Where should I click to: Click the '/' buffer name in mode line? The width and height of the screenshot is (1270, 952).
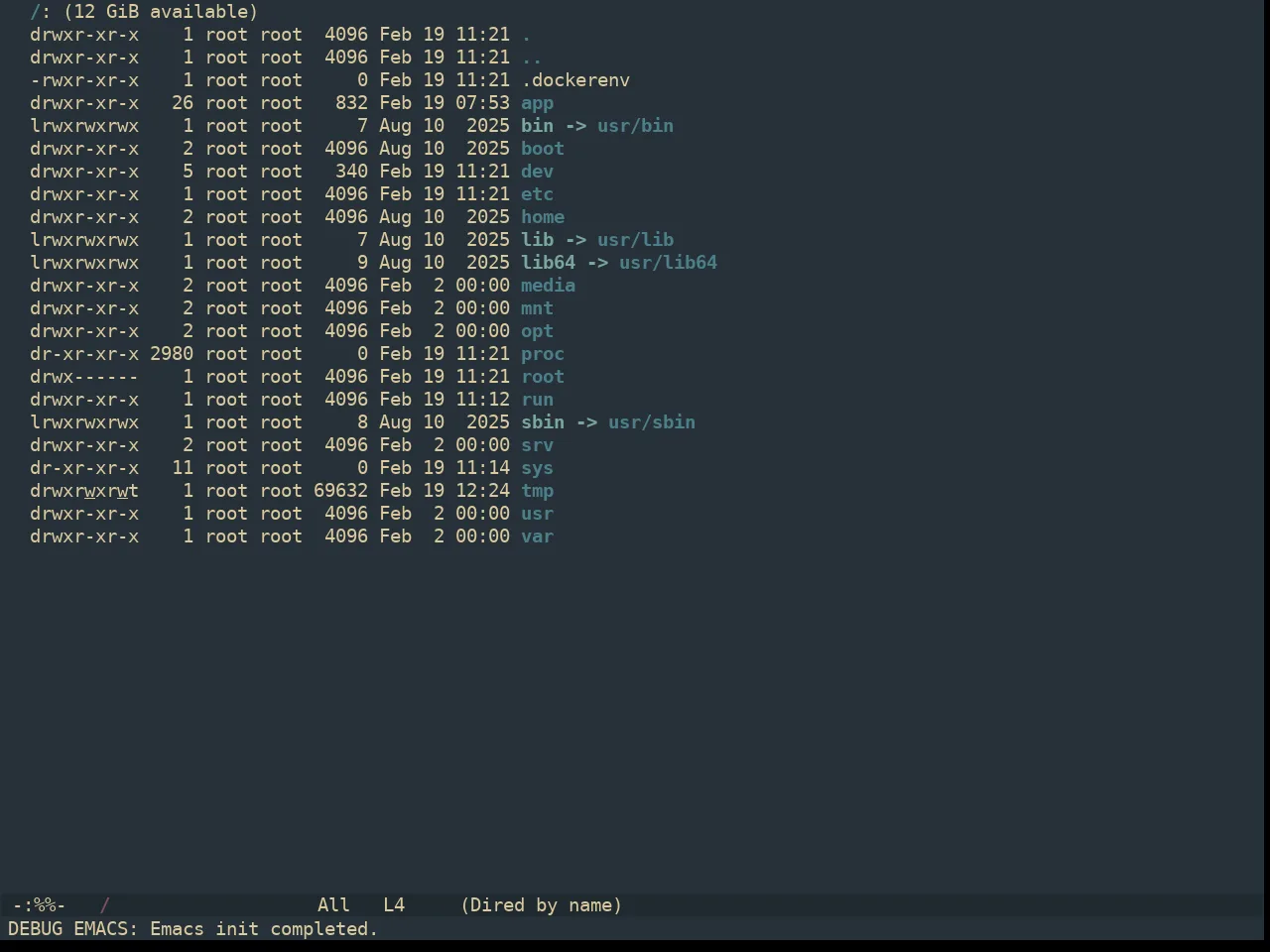[x=104, y=905]
